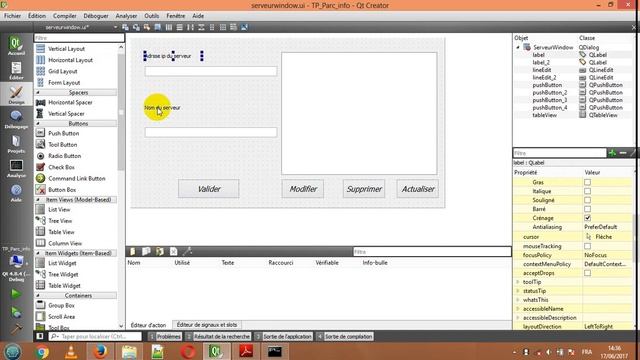The image size is (640, 360).
Task: Toggle the Barré checkbox
Action: point(587,209)
